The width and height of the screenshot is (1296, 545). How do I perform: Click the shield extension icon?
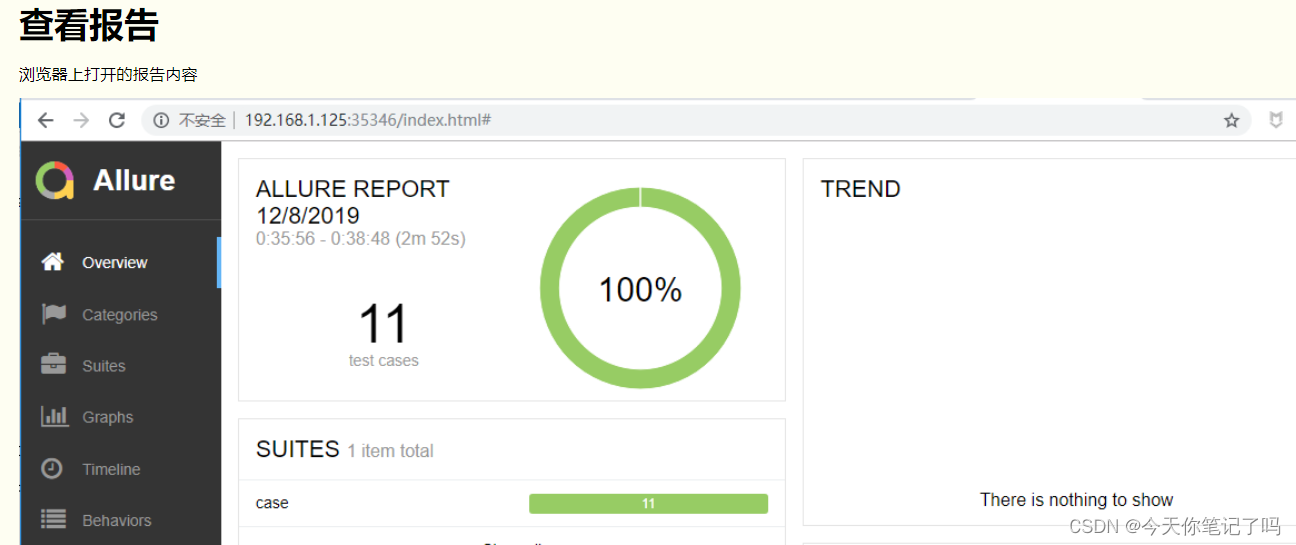pos(1276,121)
